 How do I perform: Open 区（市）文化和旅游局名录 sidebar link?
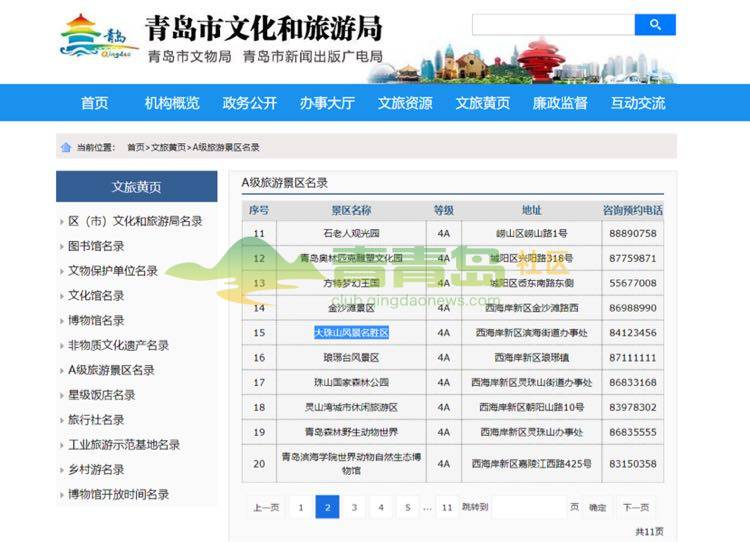pyautogui.click(x=135, y=221)
